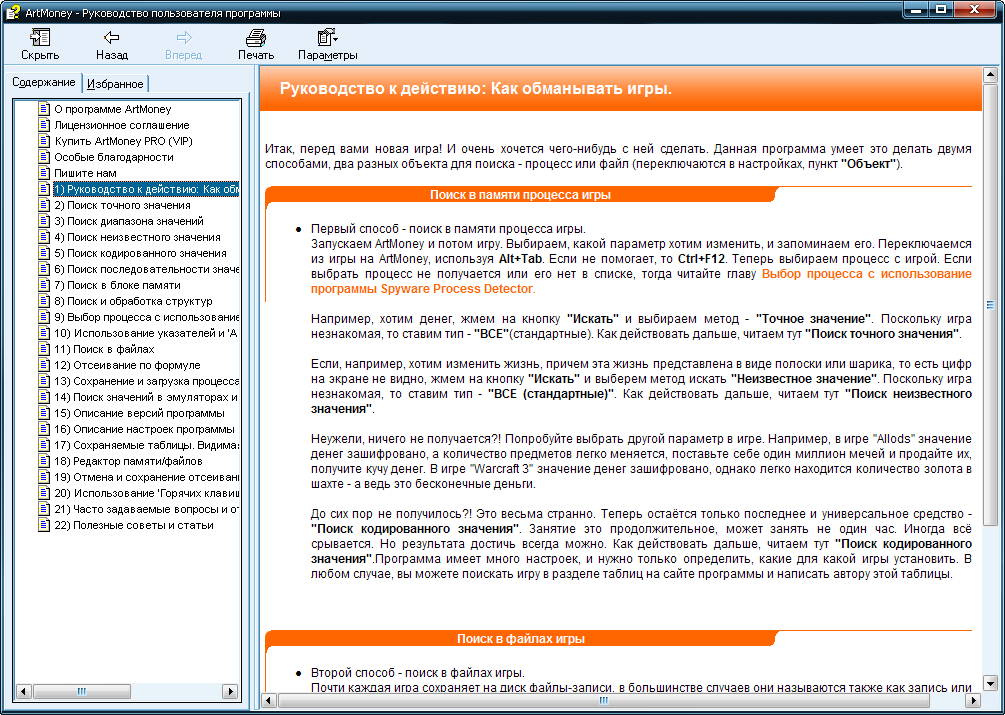Viewport: 1005px width, 715px height.
Task: Select topic '1) Руководство к действию'
Action: 146,189
